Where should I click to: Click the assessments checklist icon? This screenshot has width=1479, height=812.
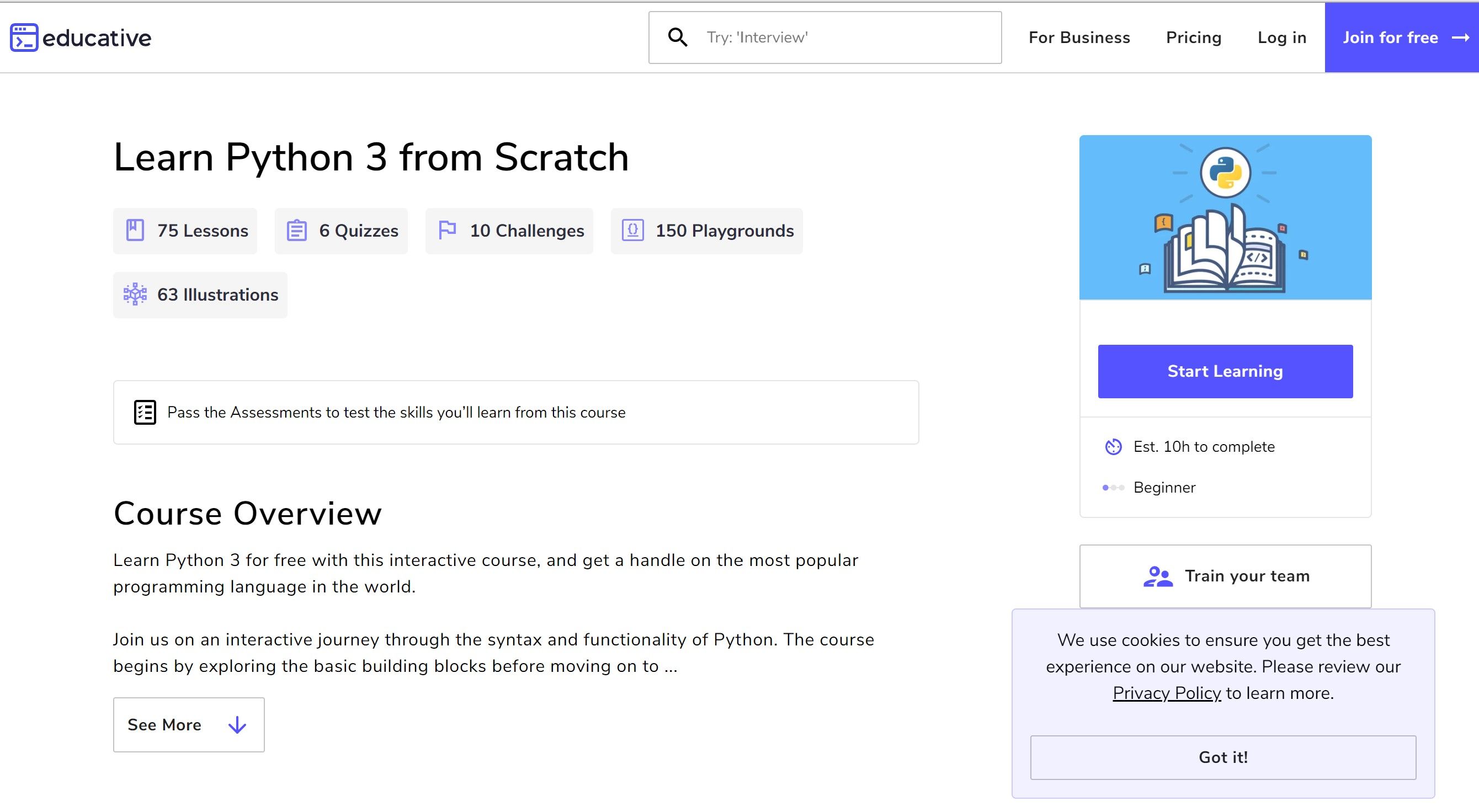pyautogui.click(x=143, y=412)
